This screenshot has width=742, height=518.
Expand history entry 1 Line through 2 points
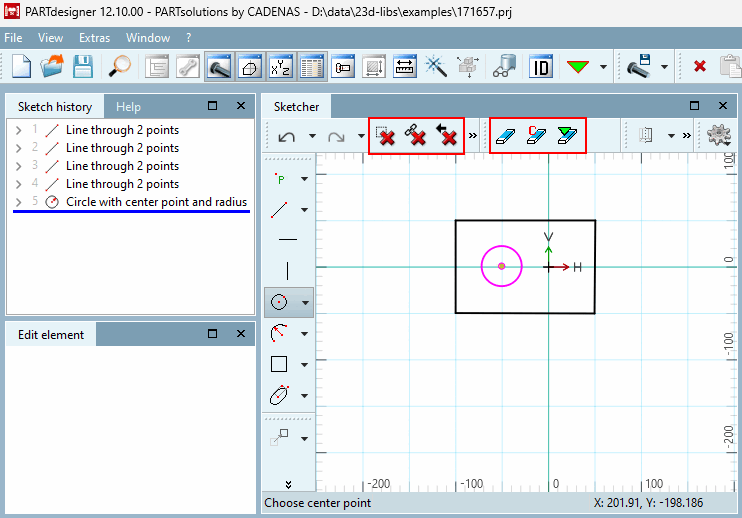tap(18, 130)
